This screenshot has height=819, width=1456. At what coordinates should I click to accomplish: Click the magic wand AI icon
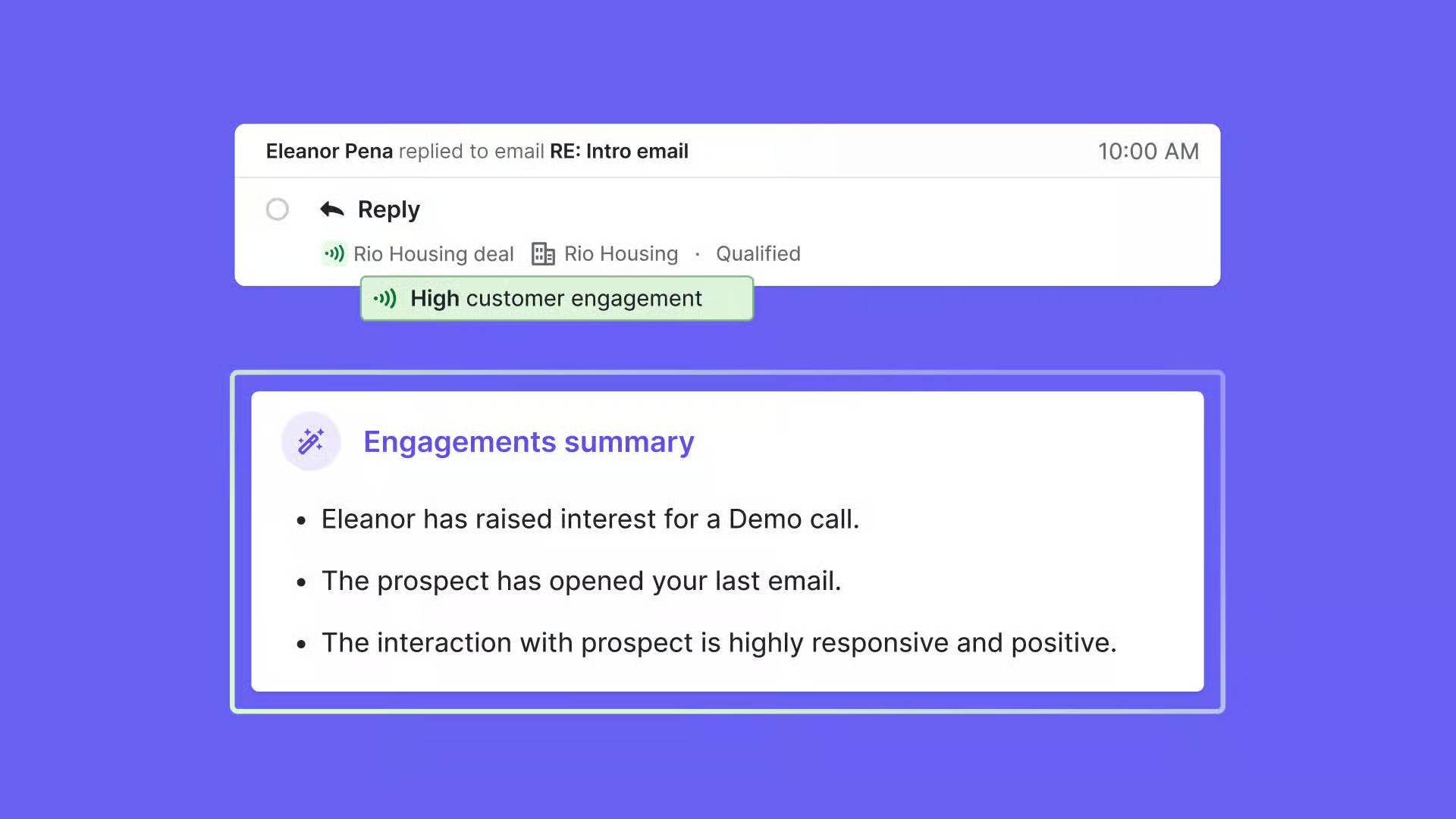[x=311, y=441]
